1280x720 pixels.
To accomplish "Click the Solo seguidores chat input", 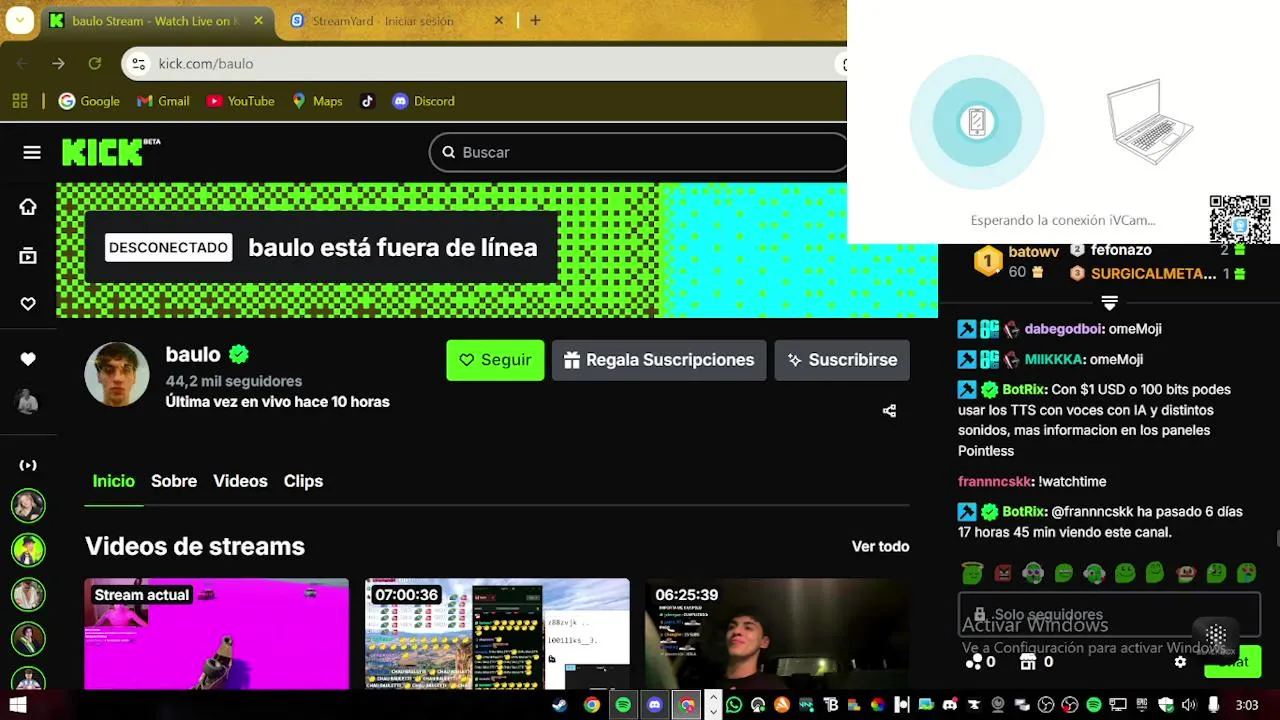I will point(1109,614).
